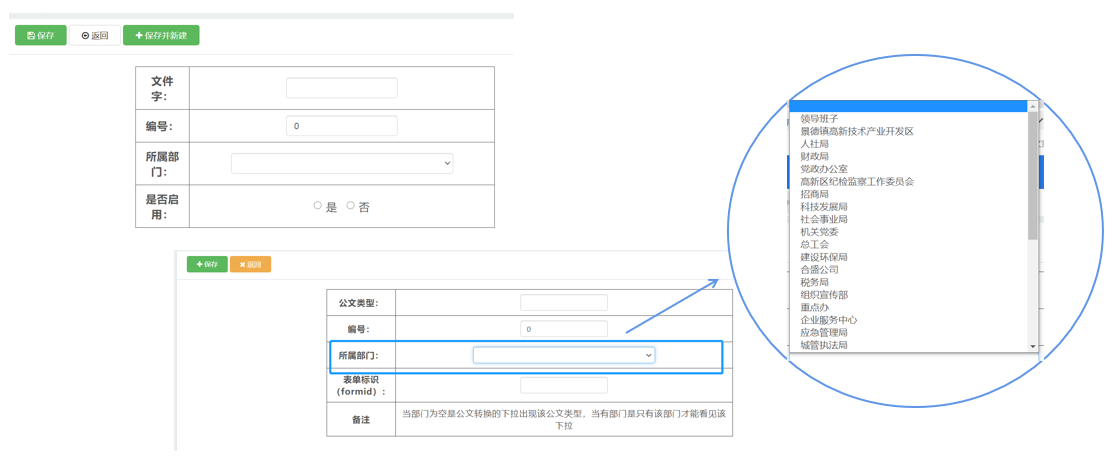Click the 文件字 text input field

(341, 88)
